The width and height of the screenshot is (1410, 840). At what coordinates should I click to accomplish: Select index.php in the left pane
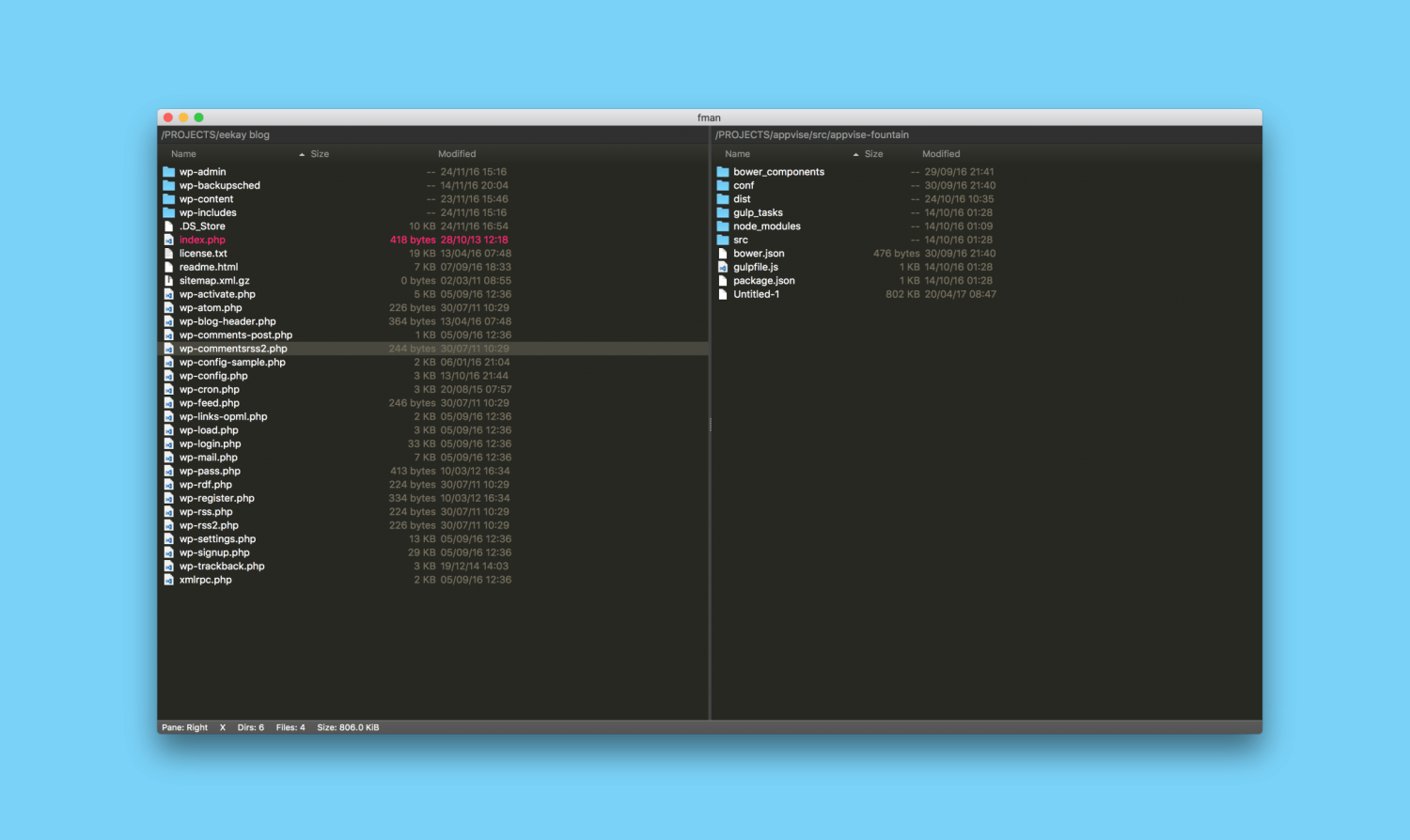(x=202, y=240)
